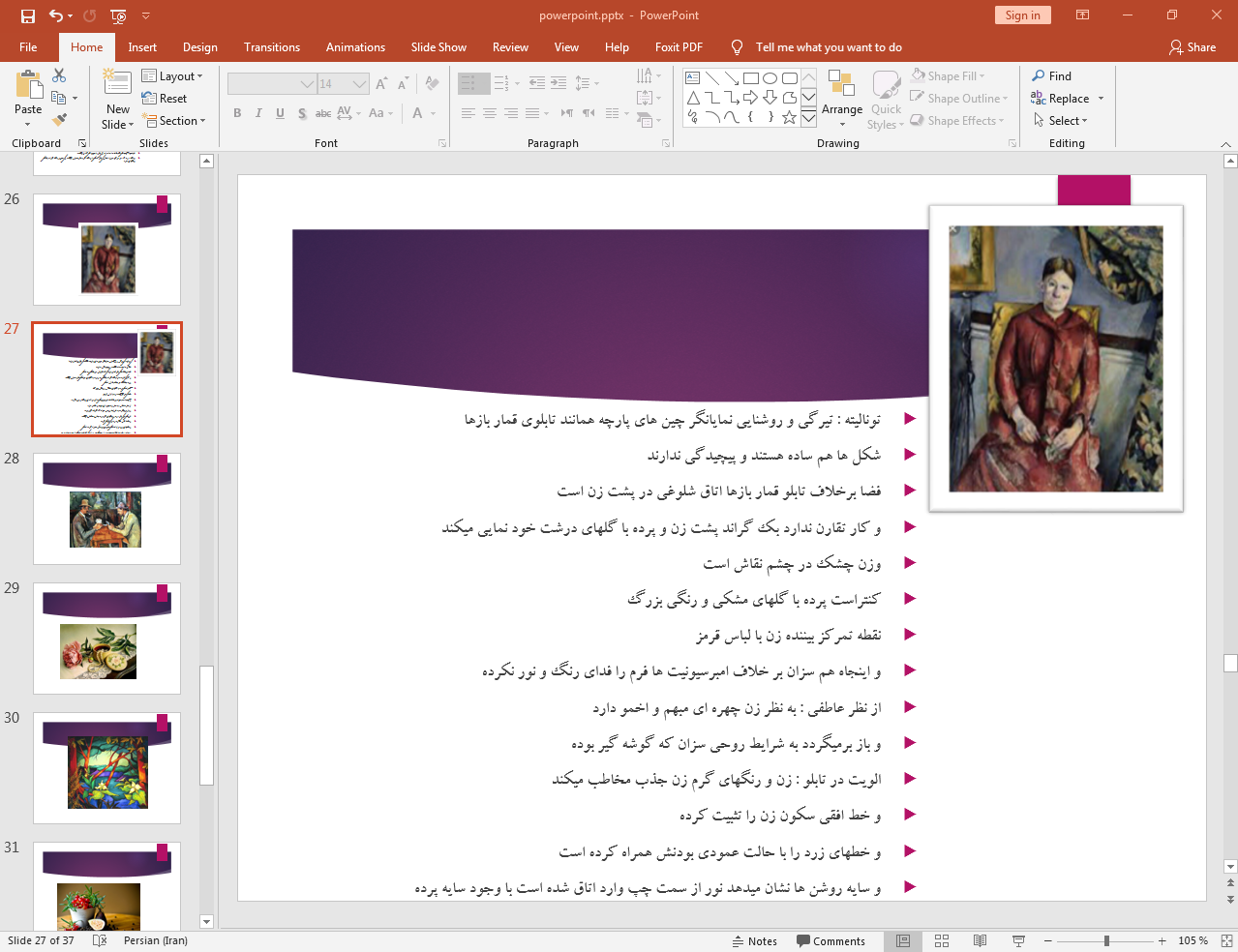The width and height of the screenshot is (1238, 952).
Task: Start Slide Show from status bar
Action: tap(1018, 940)
